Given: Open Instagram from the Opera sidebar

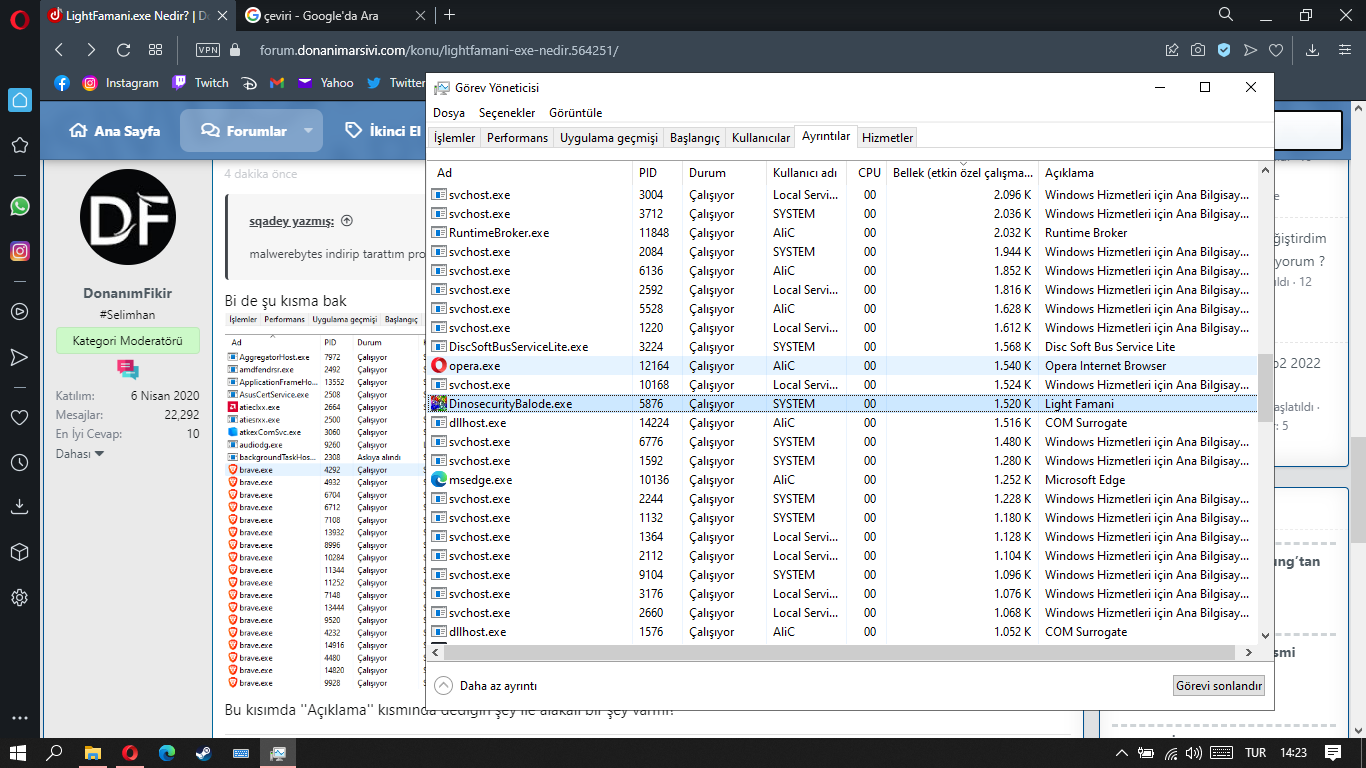Looking at the screenshot, I should pos(19,251).
